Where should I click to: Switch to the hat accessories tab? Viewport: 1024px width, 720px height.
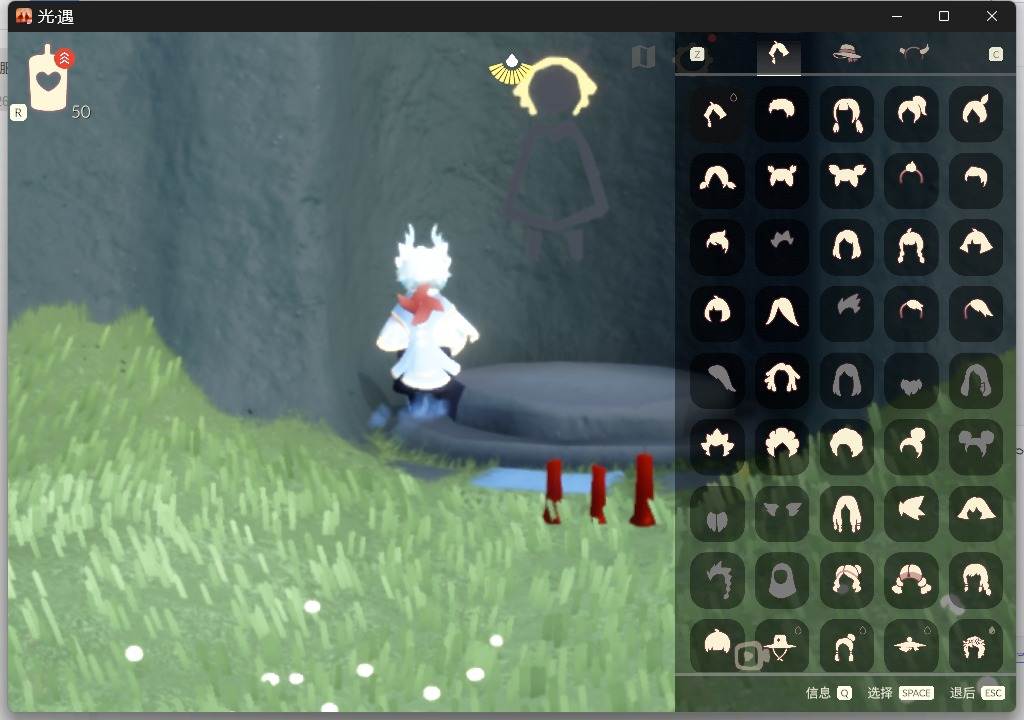point(846,53)
